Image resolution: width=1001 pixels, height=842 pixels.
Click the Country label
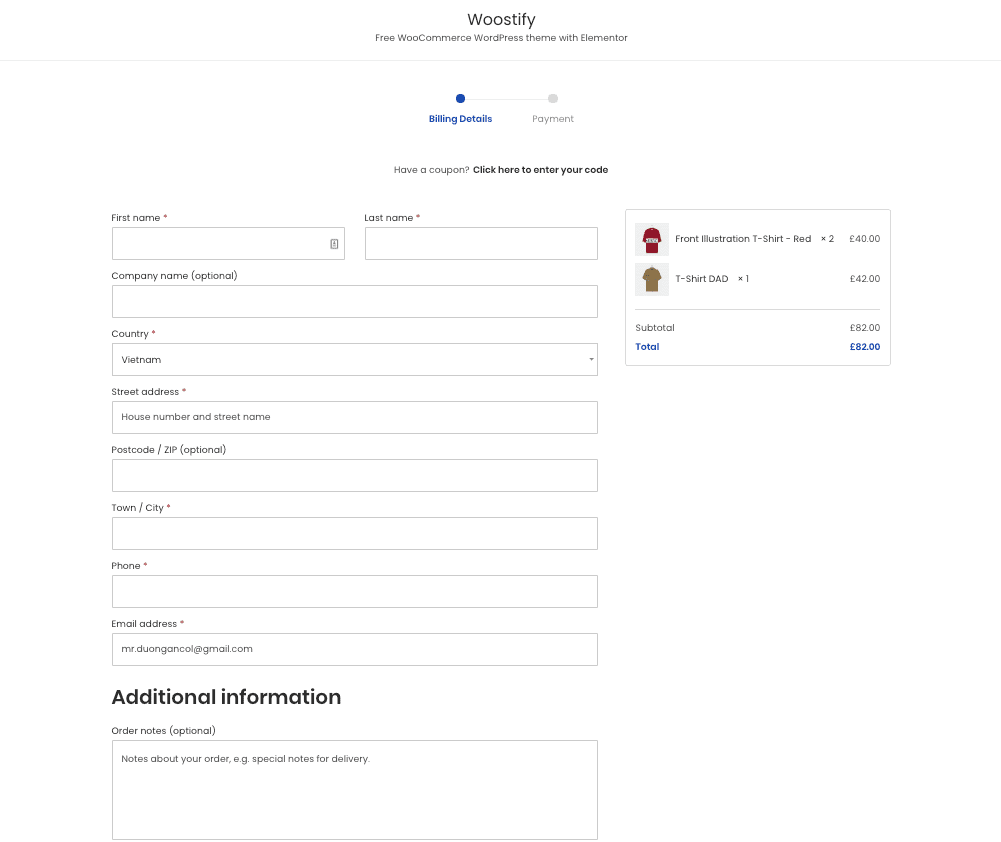point(130,334)
